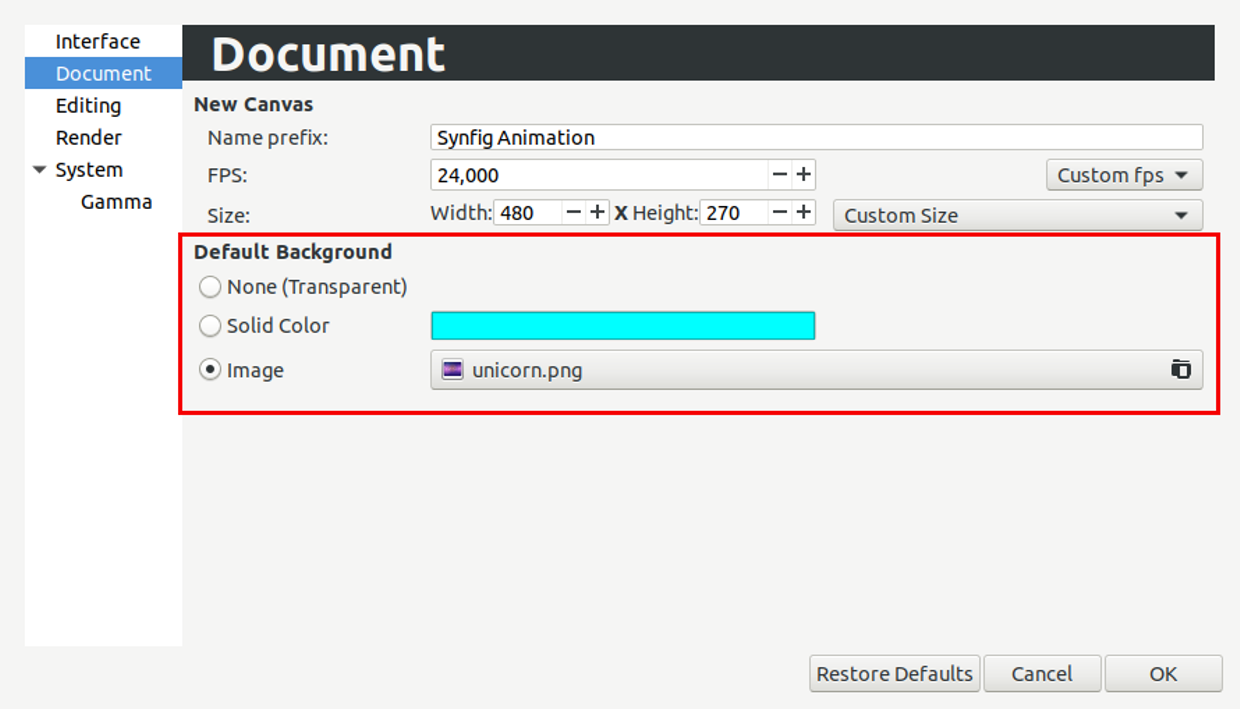Click the unicorn.png image thumbnail icon
Screen dimensions: 1240x709
pos(453,370)
